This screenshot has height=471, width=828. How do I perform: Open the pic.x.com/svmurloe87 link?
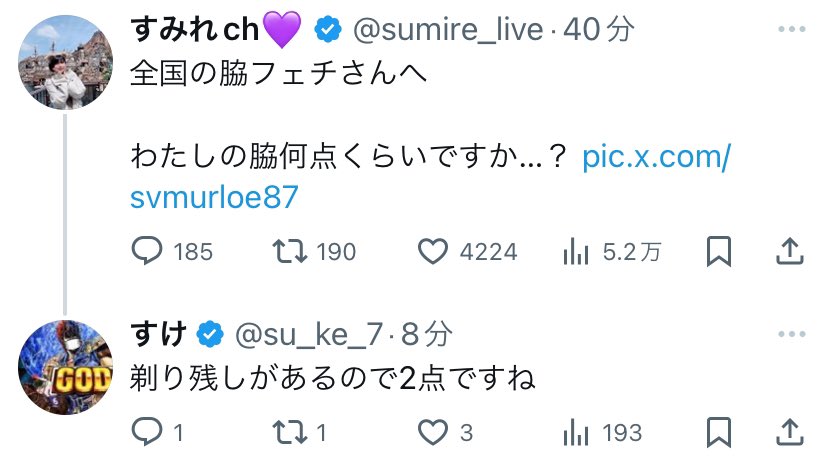pyautogui.click(x=655, y=157)
